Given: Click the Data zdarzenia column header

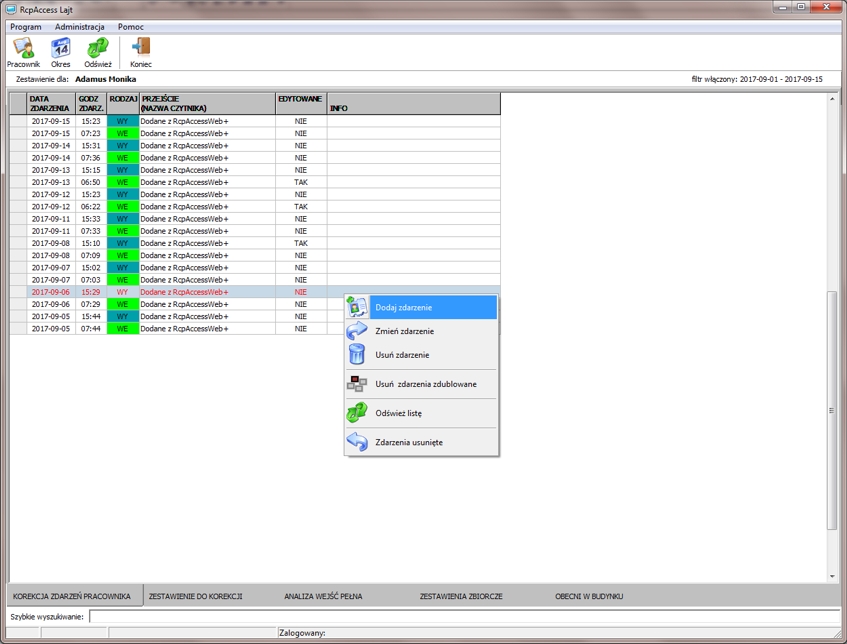Looking at the screenshot, I should click(x=51, y=104).
